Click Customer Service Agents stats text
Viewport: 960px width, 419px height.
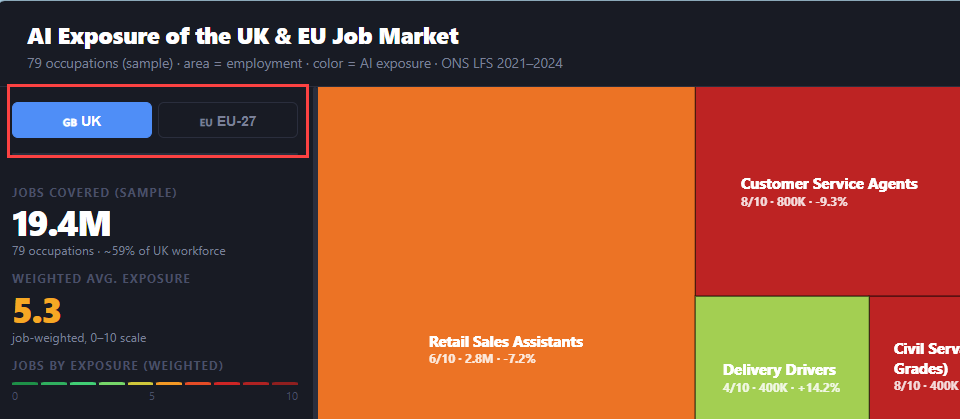click(x=794, y=201)
